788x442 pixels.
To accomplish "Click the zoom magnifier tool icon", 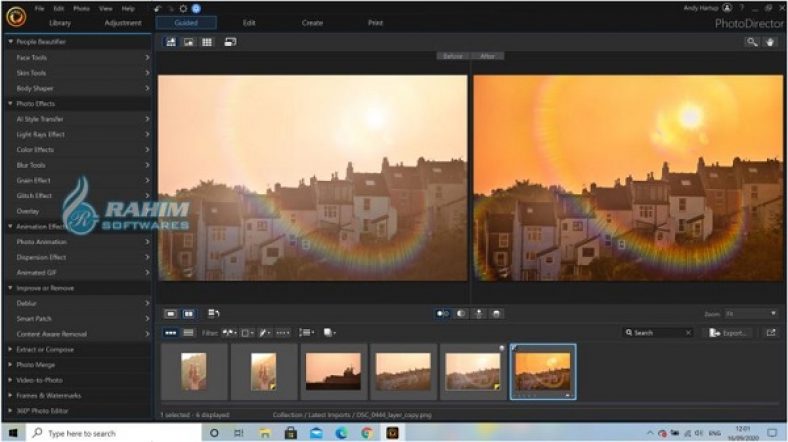I will click(x=752, y=42).
